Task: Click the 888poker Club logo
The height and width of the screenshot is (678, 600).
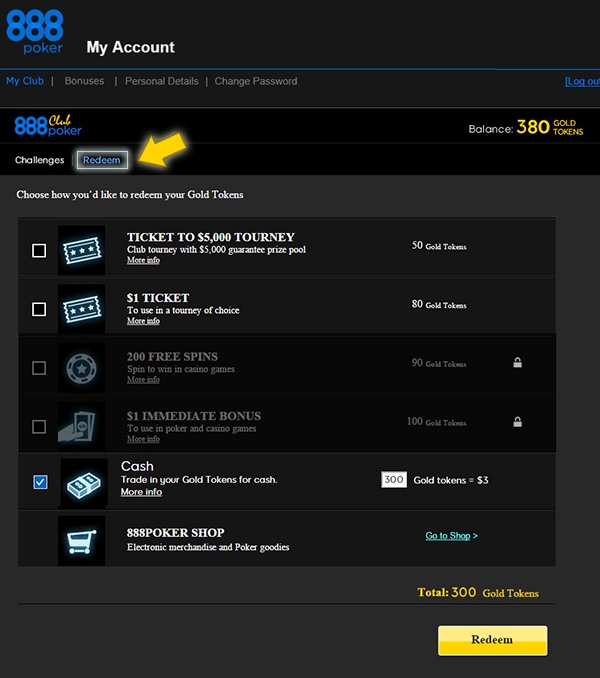Action: coord(48,126)
